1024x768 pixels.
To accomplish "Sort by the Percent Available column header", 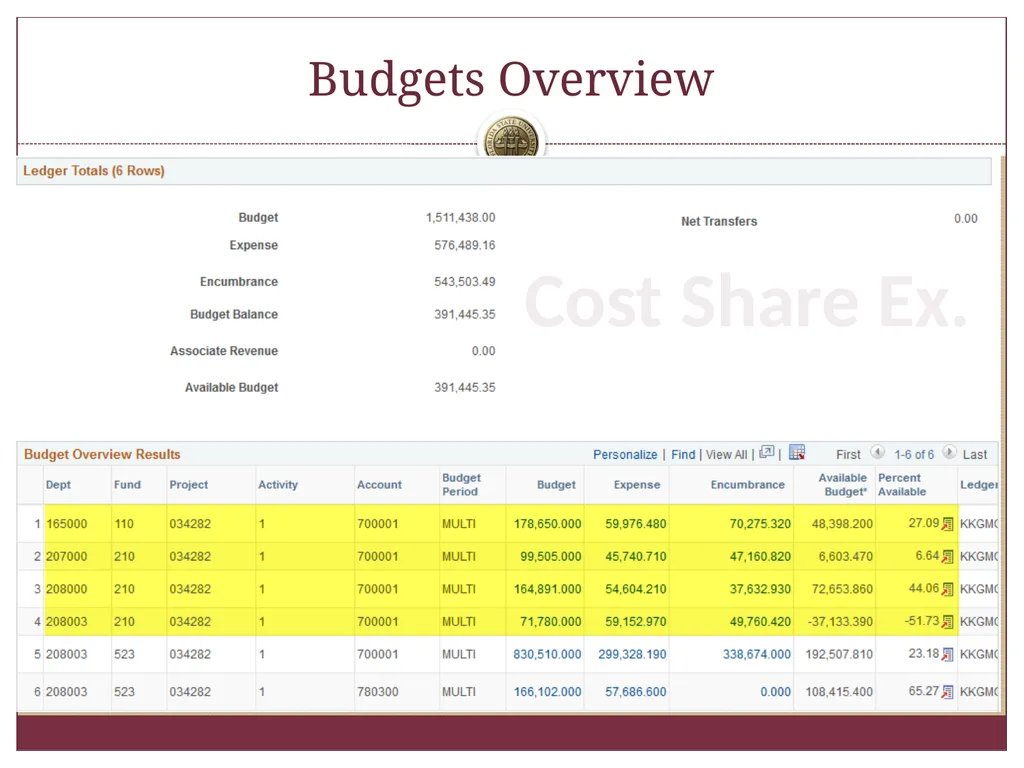I will pos(902,485).
